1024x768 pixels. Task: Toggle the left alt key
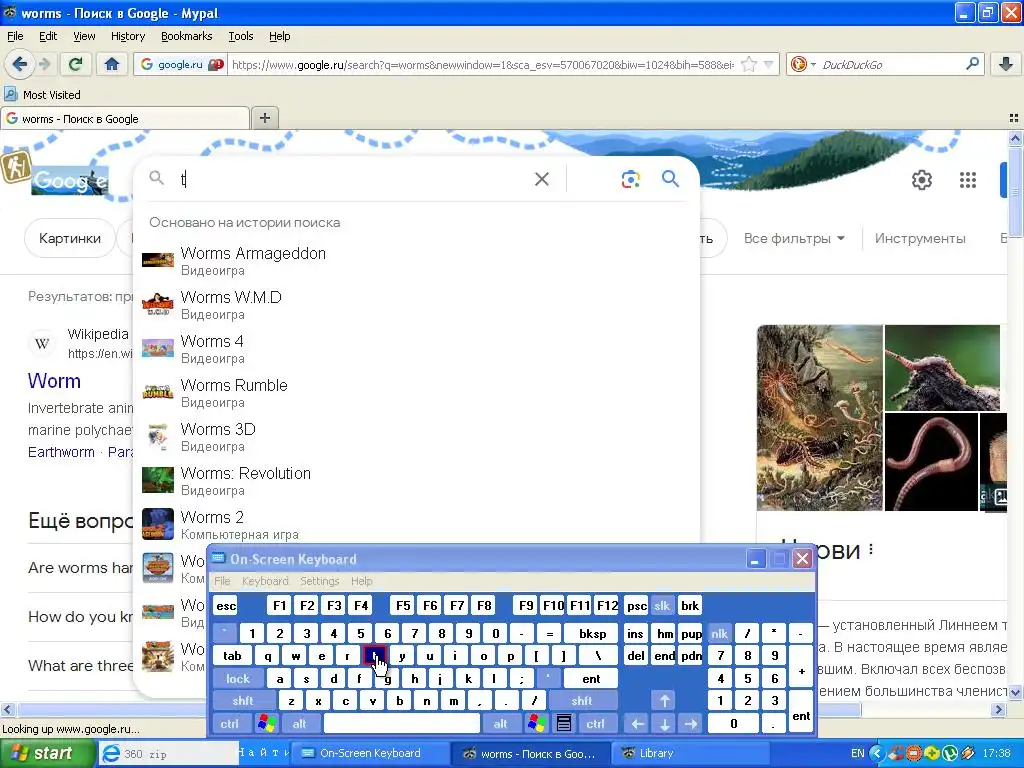[x=299, y=724]
